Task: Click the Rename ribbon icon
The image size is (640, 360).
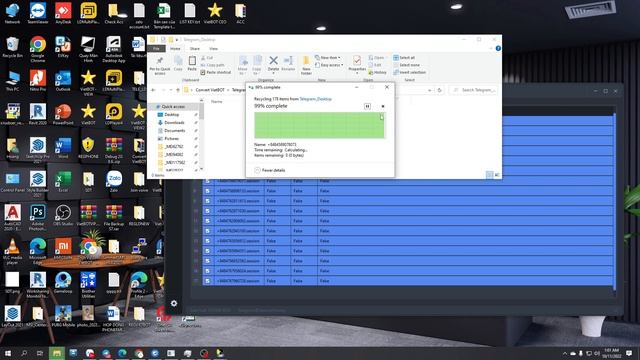Action: point(288,64)
